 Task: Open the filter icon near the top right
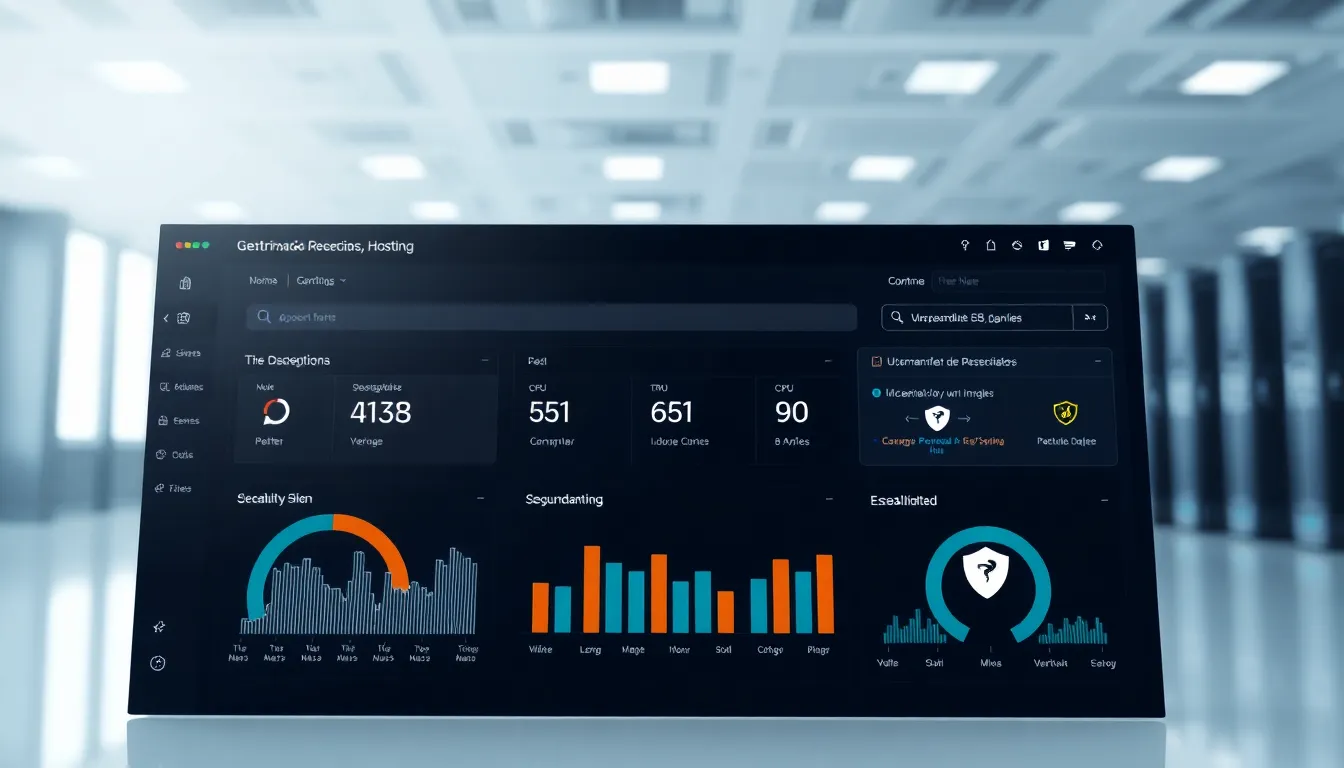coord(1070,244)
